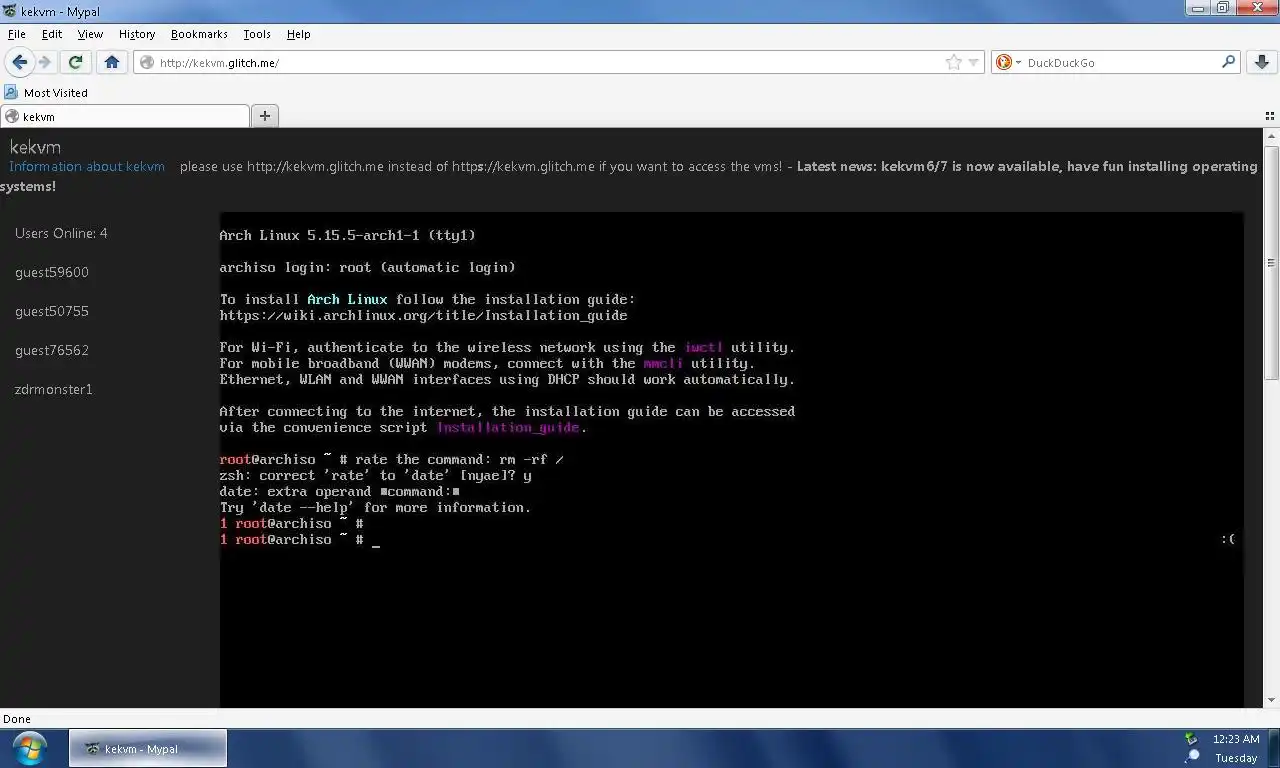Select user guest59600 in the list
1280x768 pixels.
pos(52,272)
